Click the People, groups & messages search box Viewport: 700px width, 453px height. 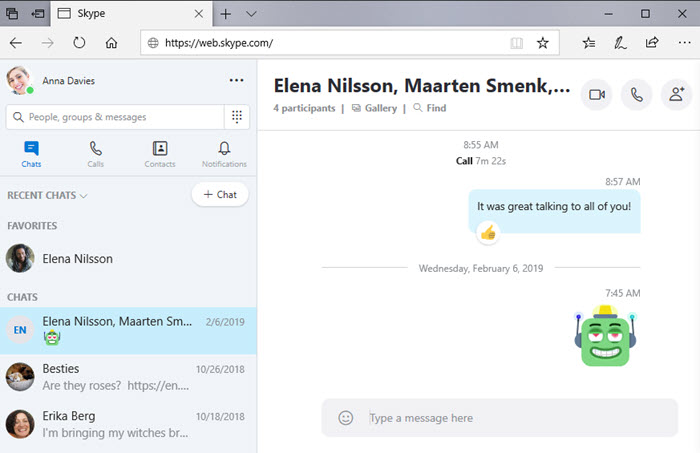pos(115,117)
